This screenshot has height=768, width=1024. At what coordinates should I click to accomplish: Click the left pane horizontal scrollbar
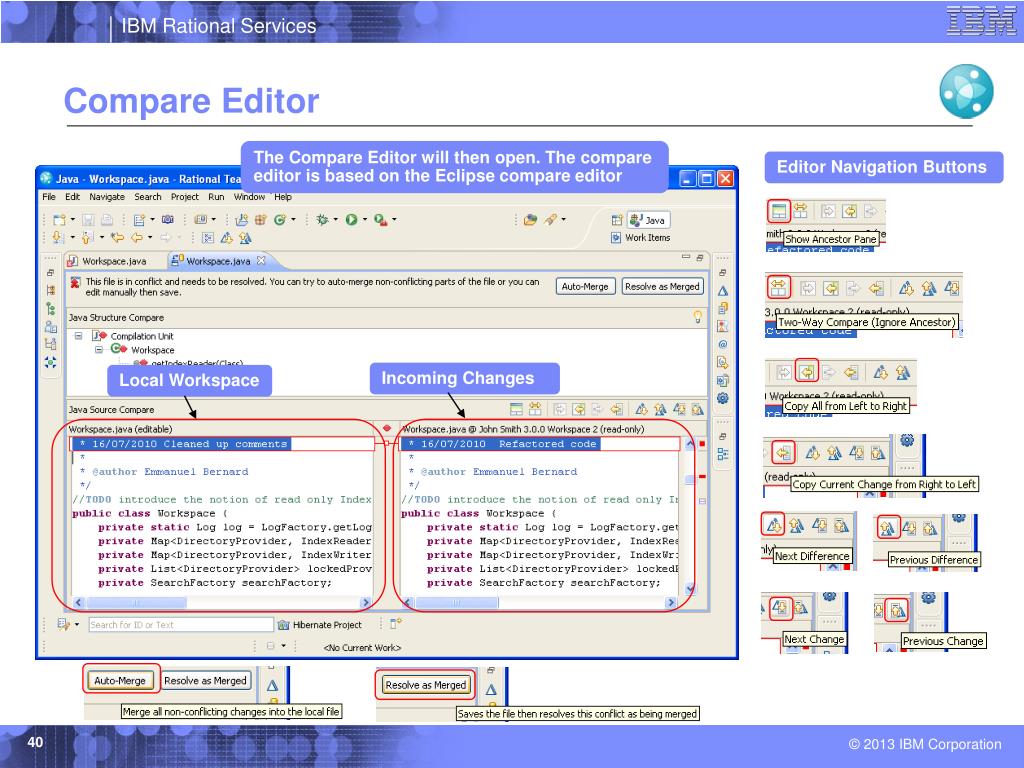[x=221, y=602]
